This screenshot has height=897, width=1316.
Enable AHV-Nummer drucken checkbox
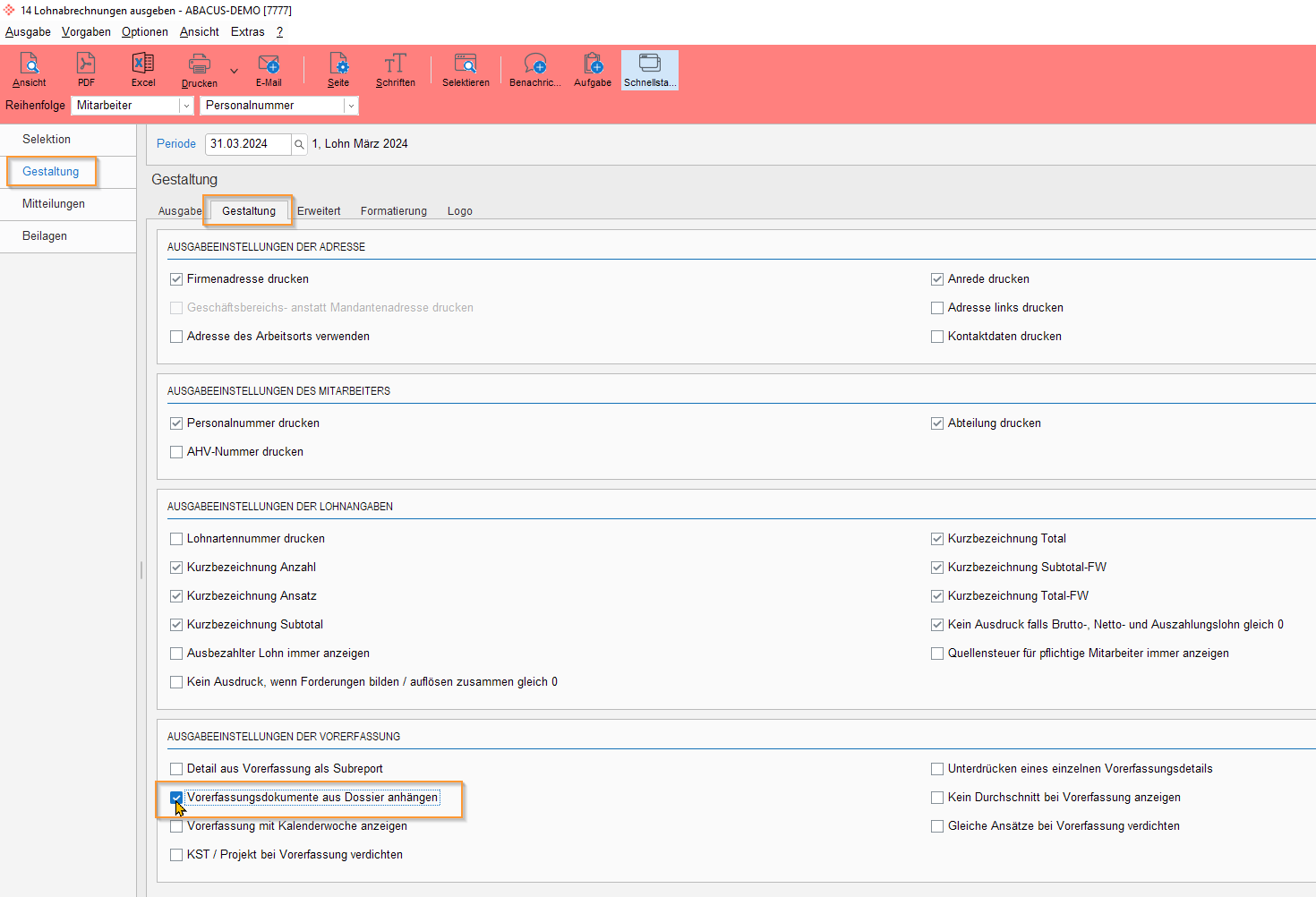[176, 452]
